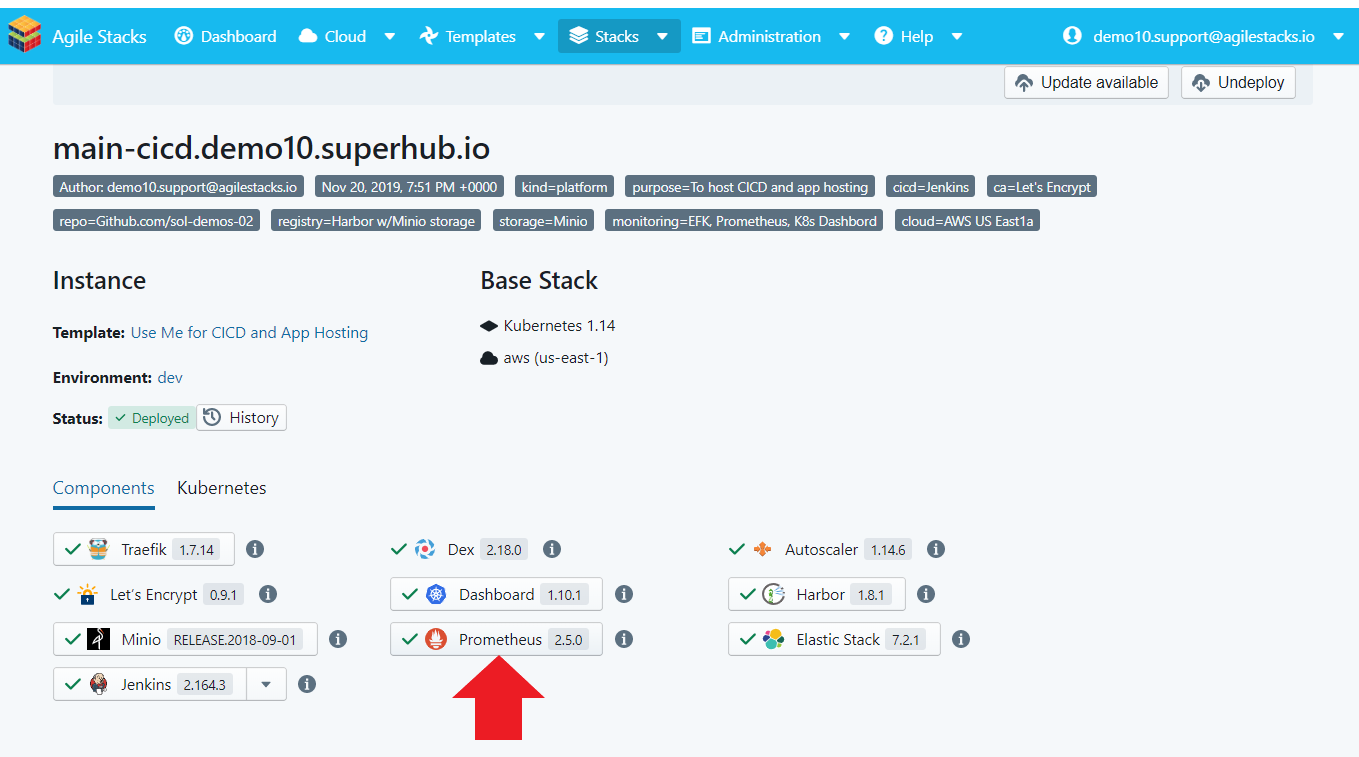Open the Elastic Stack component button
The width and height of the screenshot is (1359, 757).
point(834,639)
